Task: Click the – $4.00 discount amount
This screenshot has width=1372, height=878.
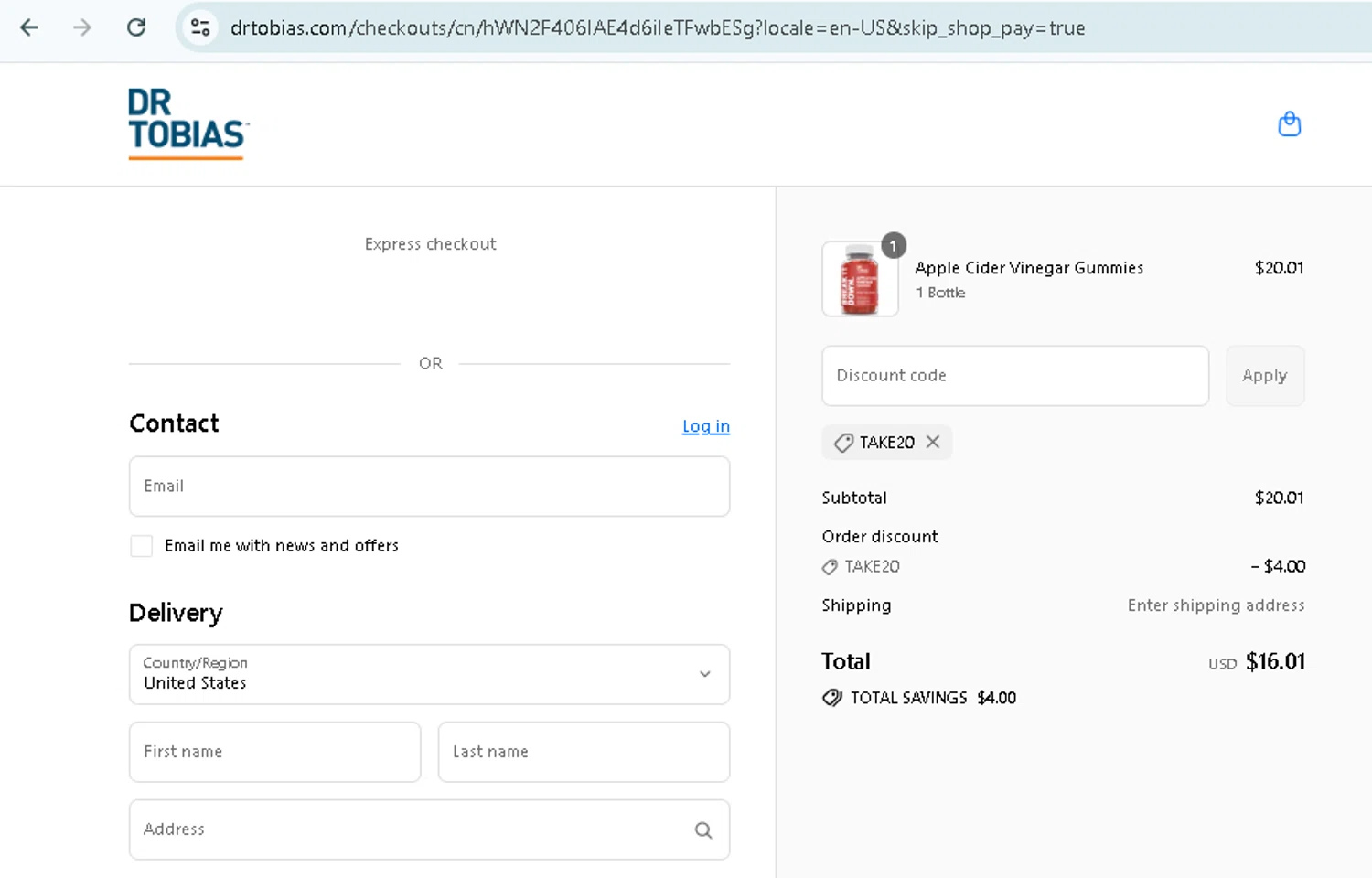Action: 1278,566
